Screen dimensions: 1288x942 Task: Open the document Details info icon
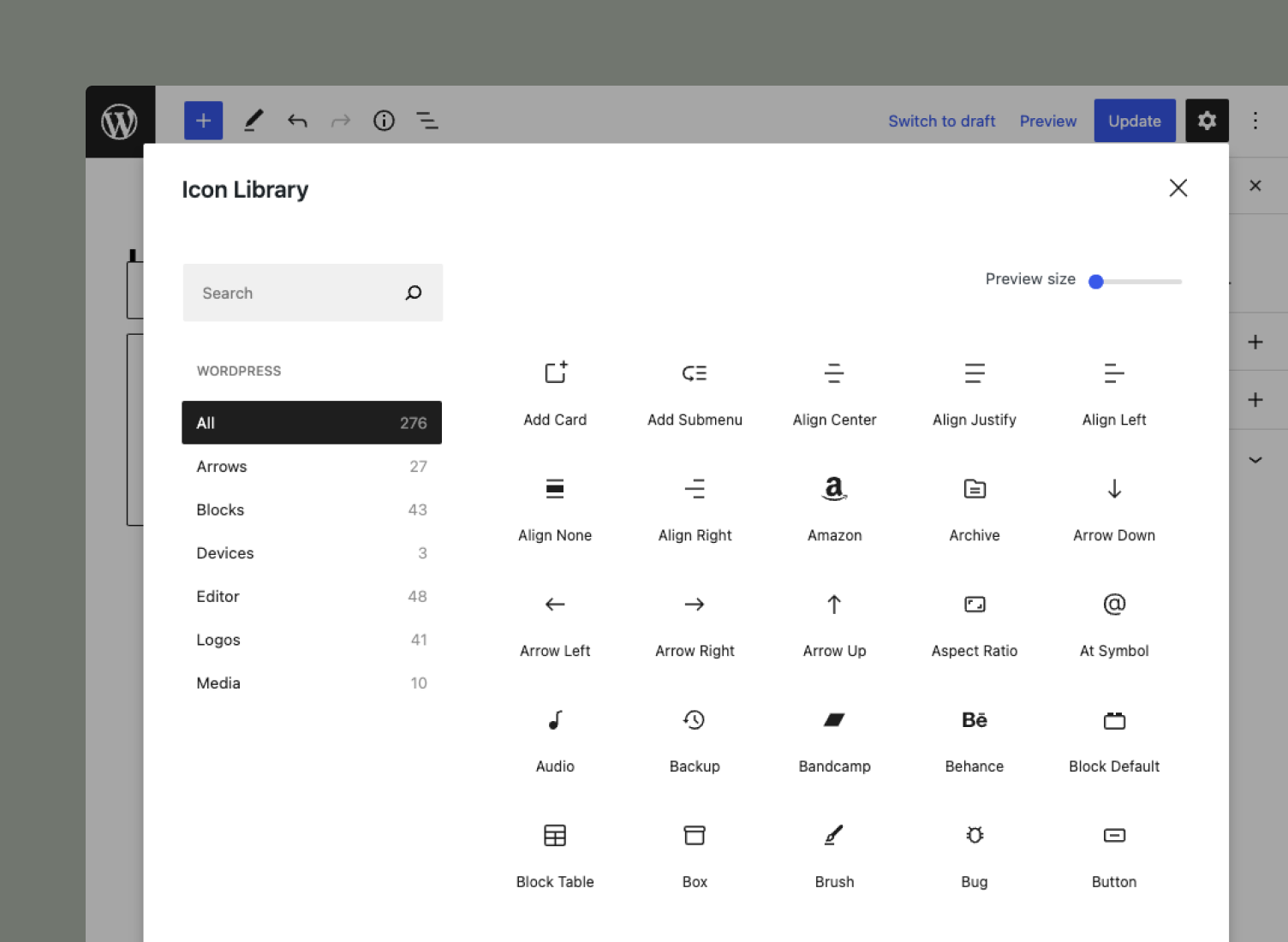pyautogui.click(x=384, y=121)
